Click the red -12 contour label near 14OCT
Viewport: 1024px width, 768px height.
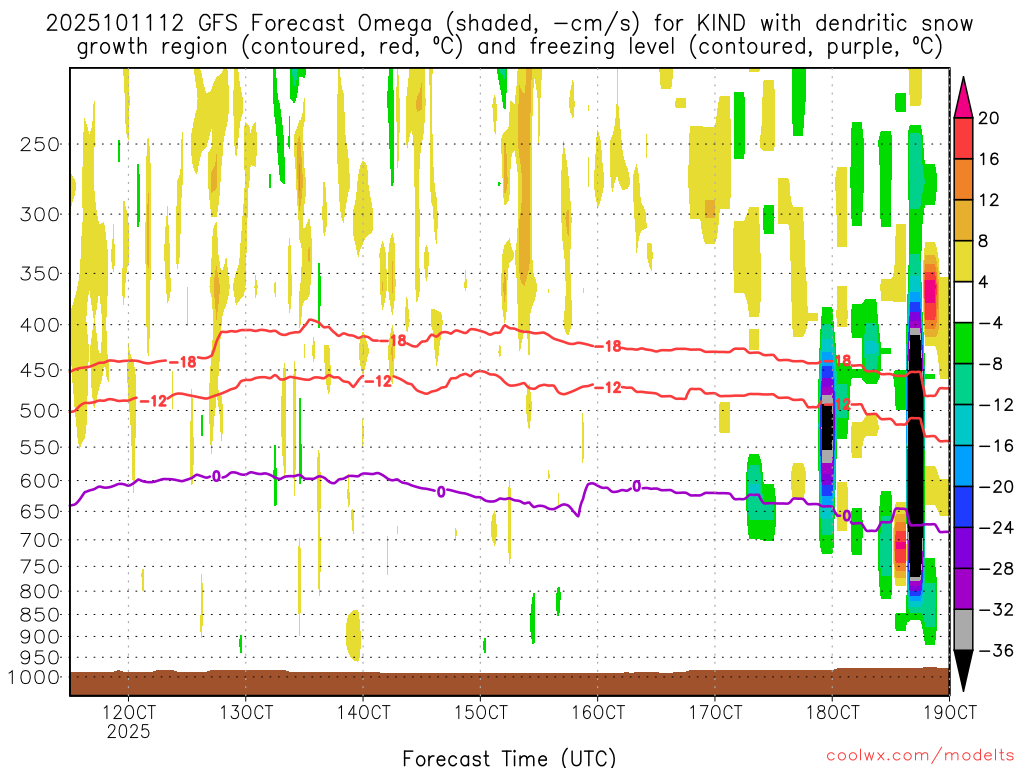[377, 381]
